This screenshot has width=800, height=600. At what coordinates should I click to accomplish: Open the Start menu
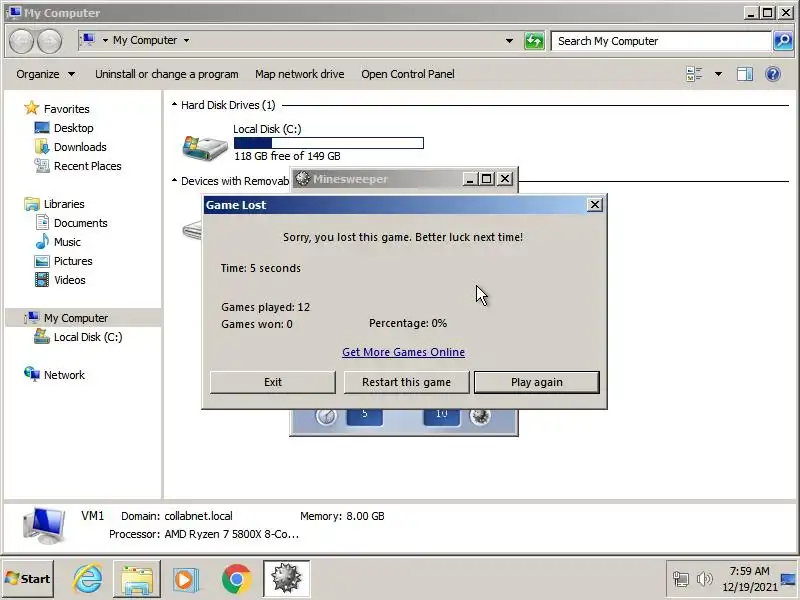[x=28, y=579]
